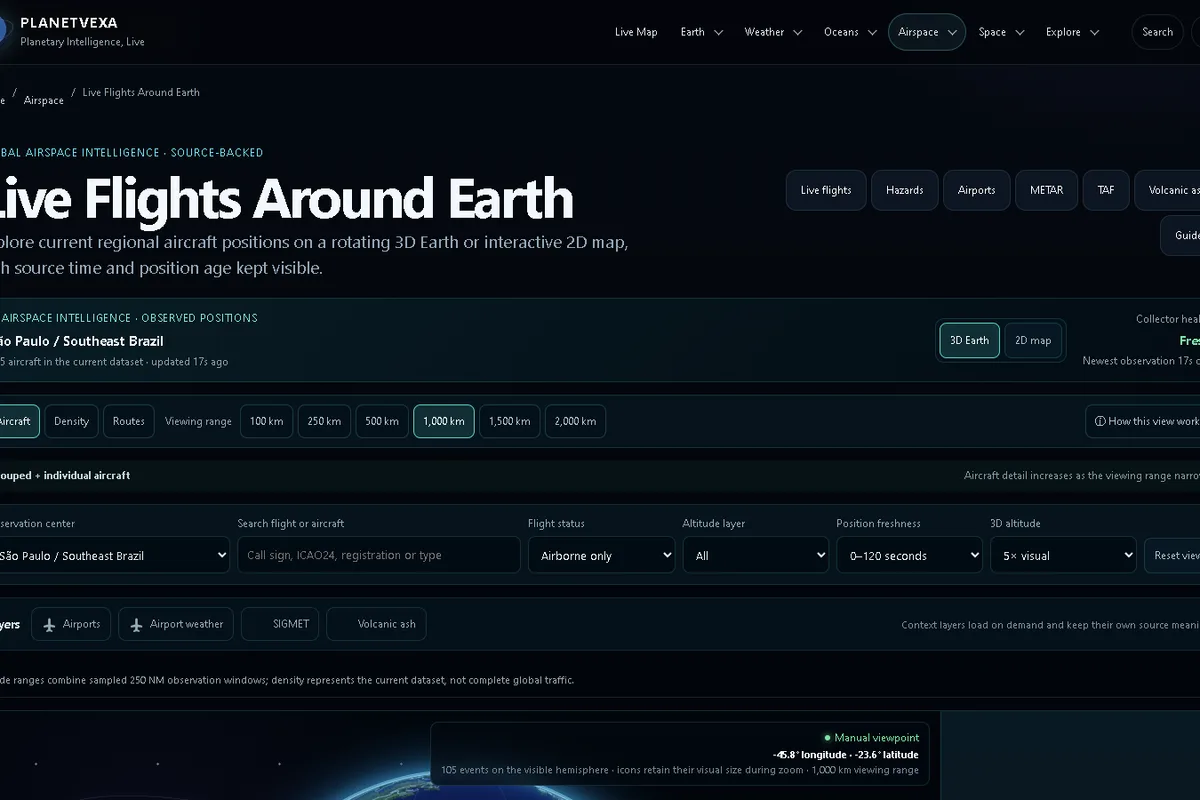1200x800 pixels.
Task: Switch to the 2D map view
Action: tap(1033, 340)
